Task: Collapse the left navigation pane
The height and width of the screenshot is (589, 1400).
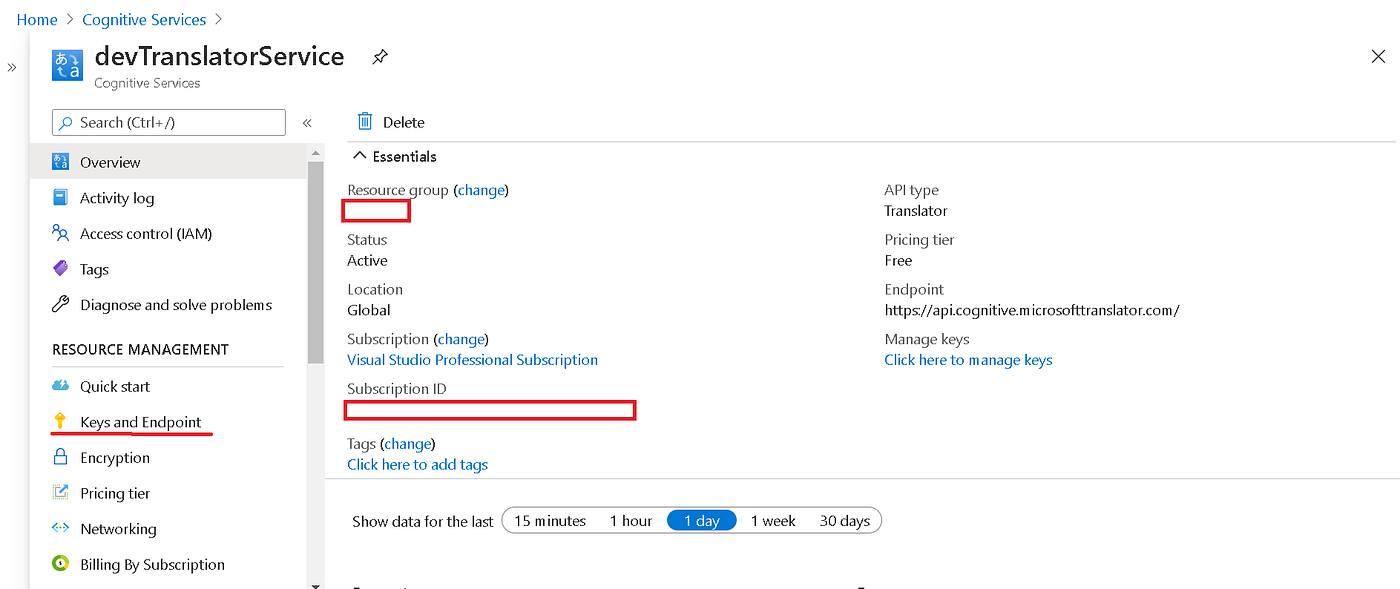Action: 307,122
